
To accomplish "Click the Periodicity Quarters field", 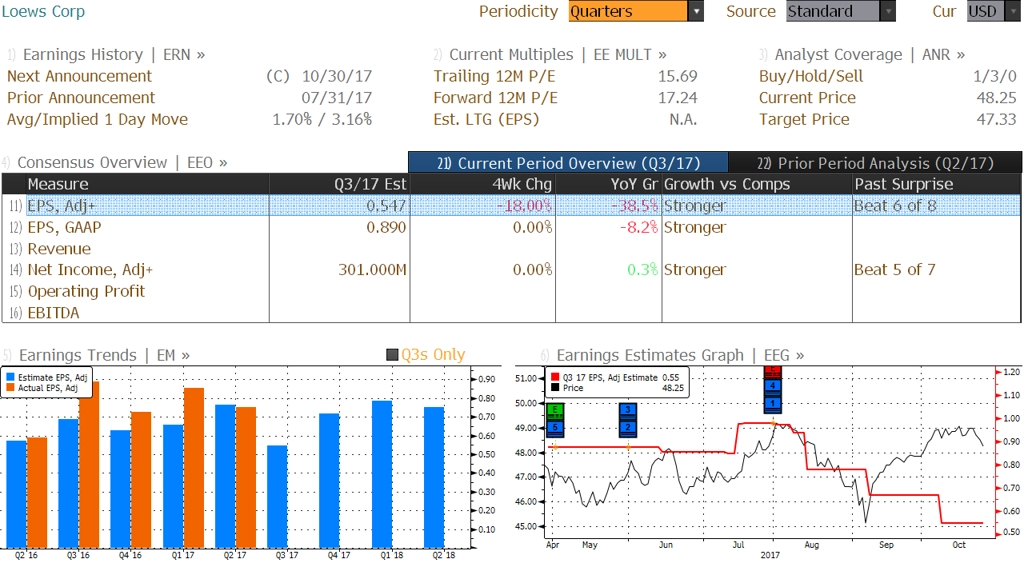I will 628,11.
